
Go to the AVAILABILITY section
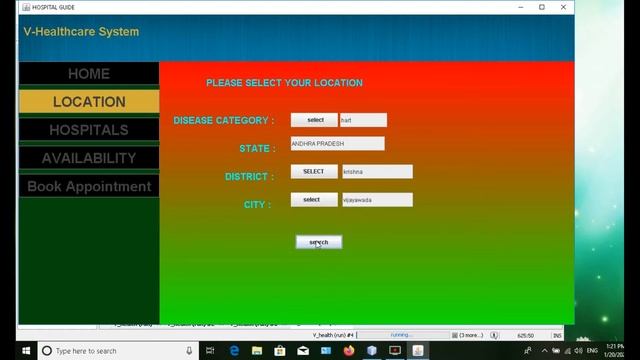coord(89,158)
